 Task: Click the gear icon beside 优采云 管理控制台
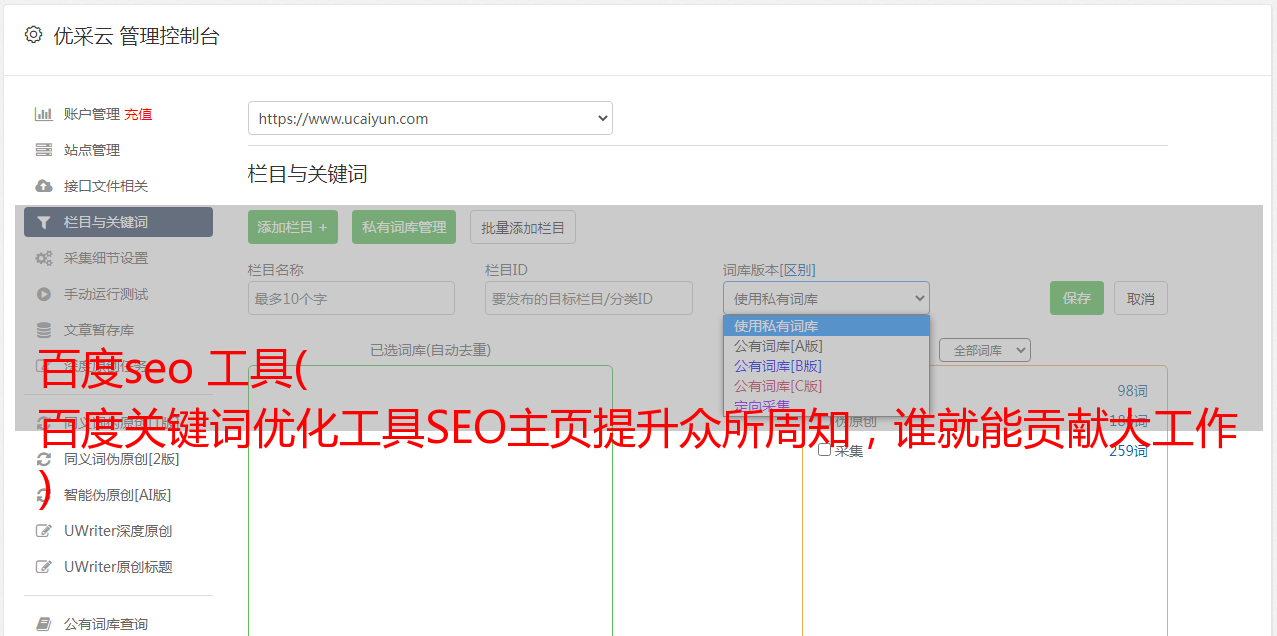[34, 35]
